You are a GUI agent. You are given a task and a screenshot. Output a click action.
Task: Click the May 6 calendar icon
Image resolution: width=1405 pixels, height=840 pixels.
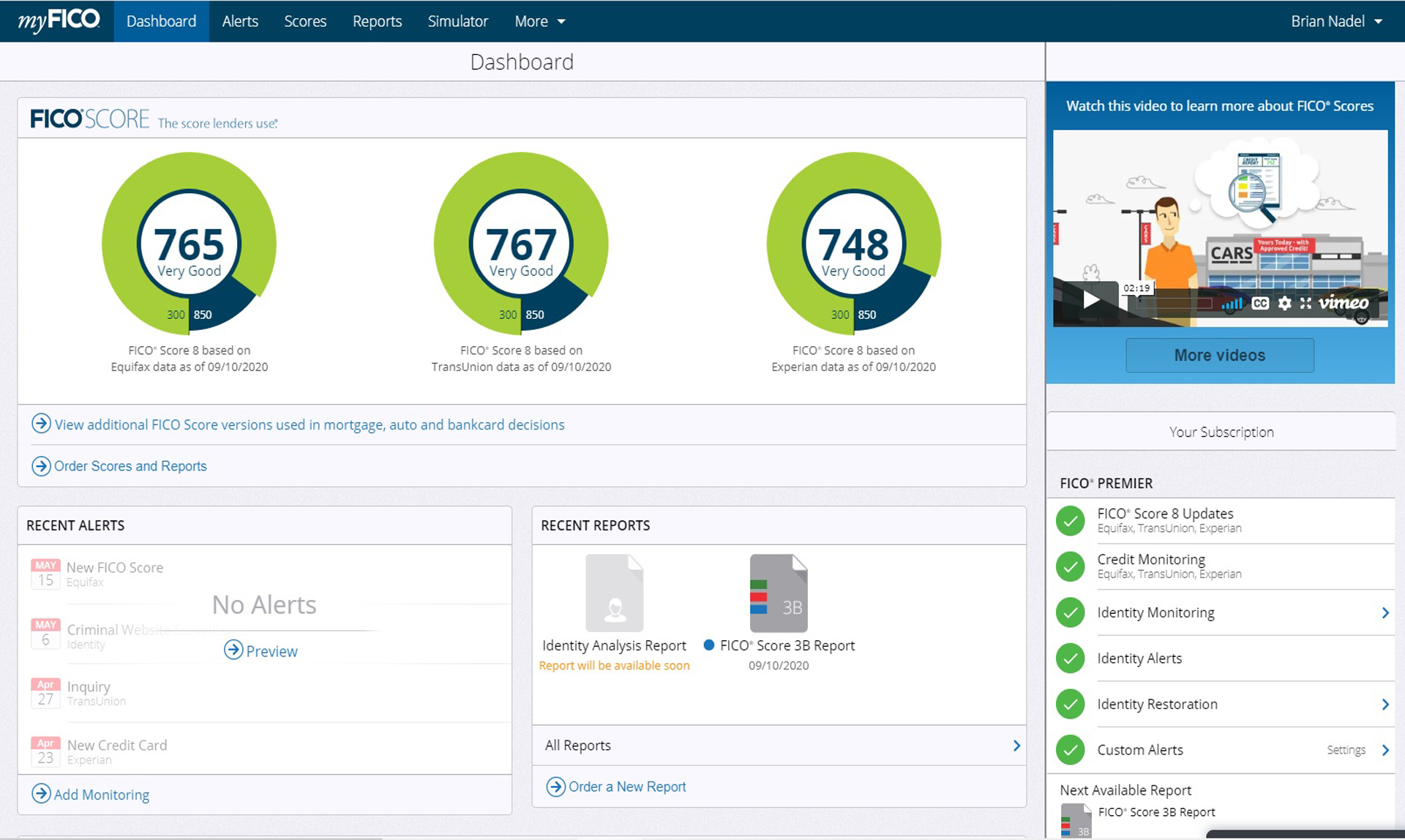coord(45,633)
